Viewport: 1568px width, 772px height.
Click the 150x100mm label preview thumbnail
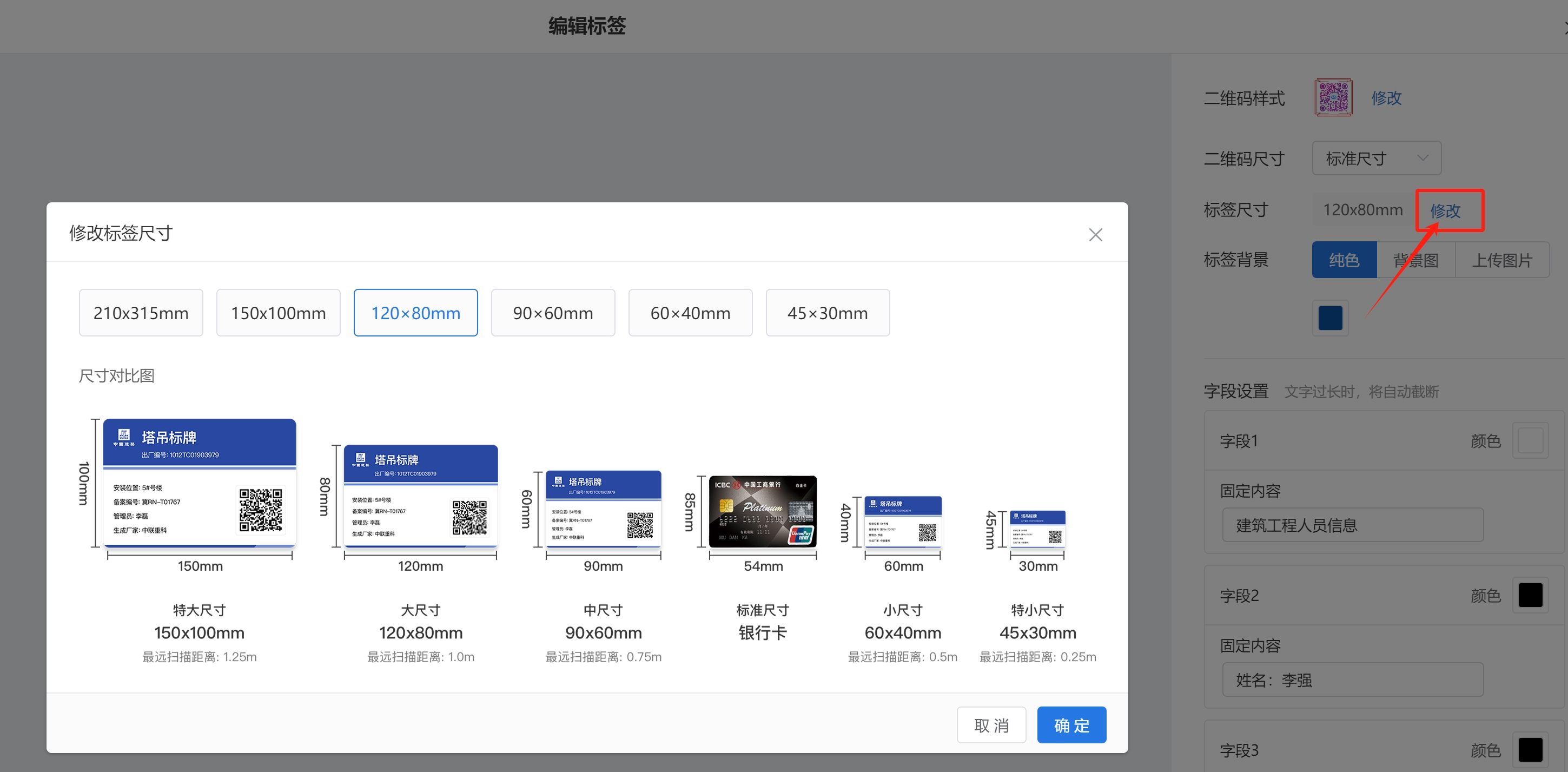pyautogui.click(x=200, y=482)
